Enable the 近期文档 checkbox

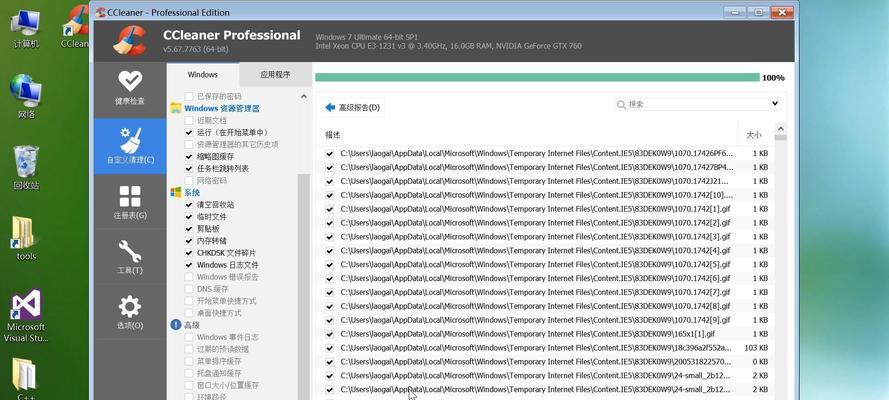(x=189, y=120)
